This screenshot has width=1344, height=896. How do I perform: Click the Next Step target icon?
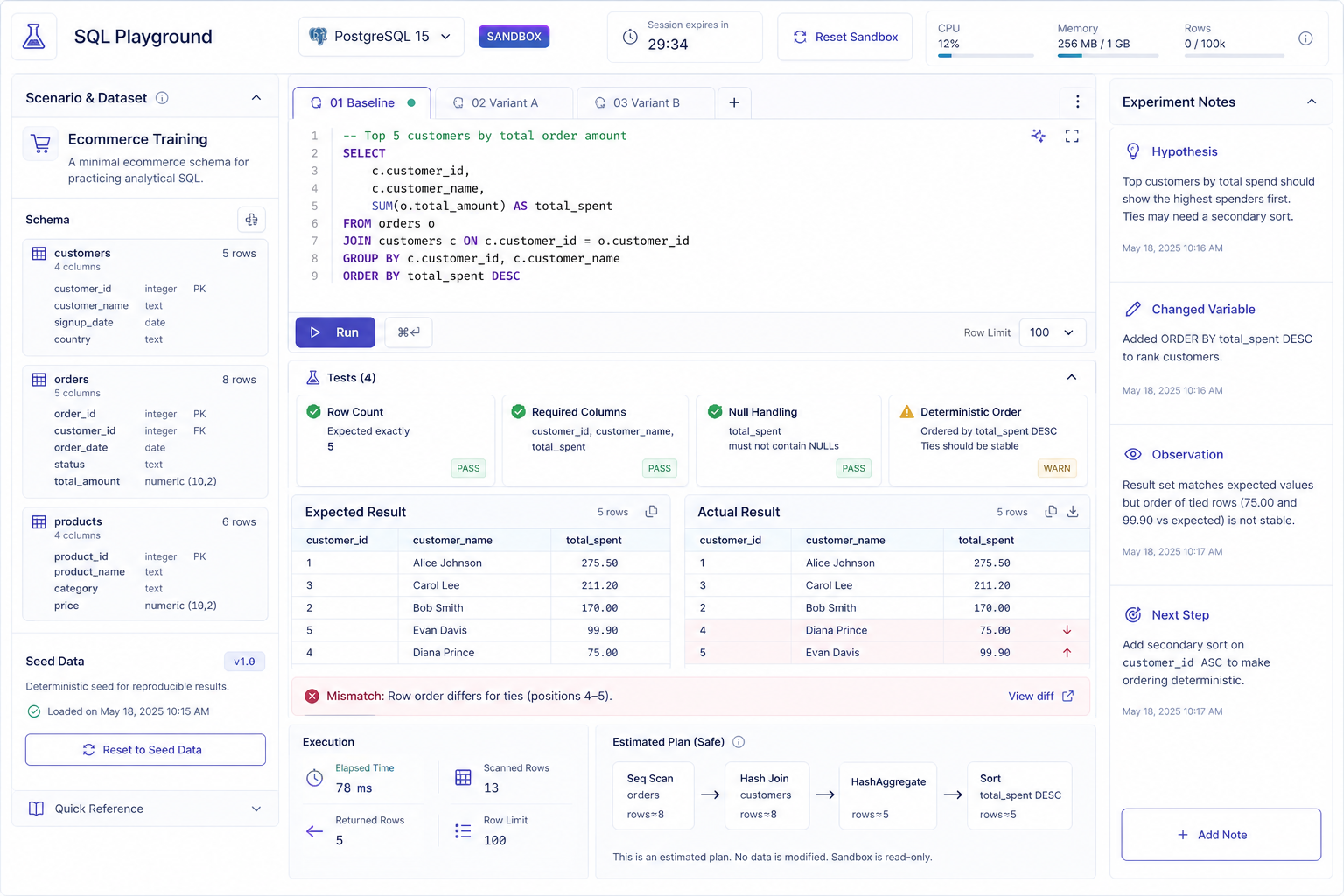pyautogui.click(x=1133, y=615)
